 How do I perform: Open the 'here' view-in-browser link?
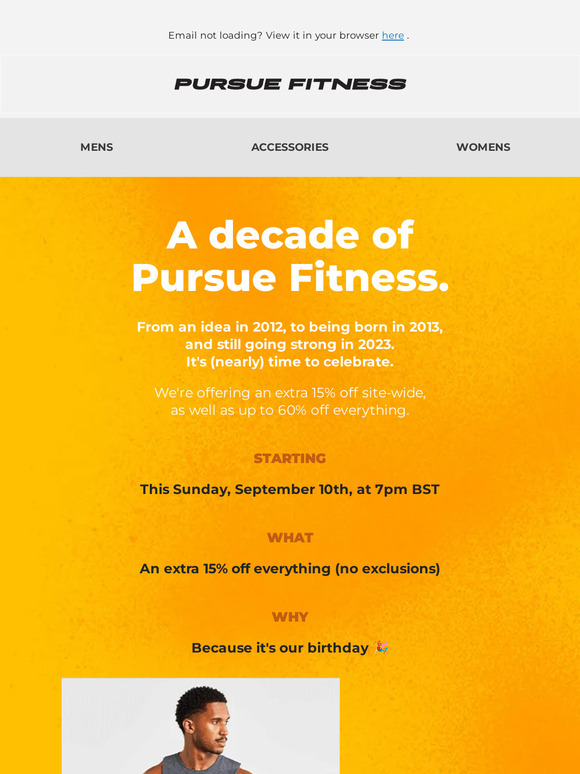tap(392, 36)
